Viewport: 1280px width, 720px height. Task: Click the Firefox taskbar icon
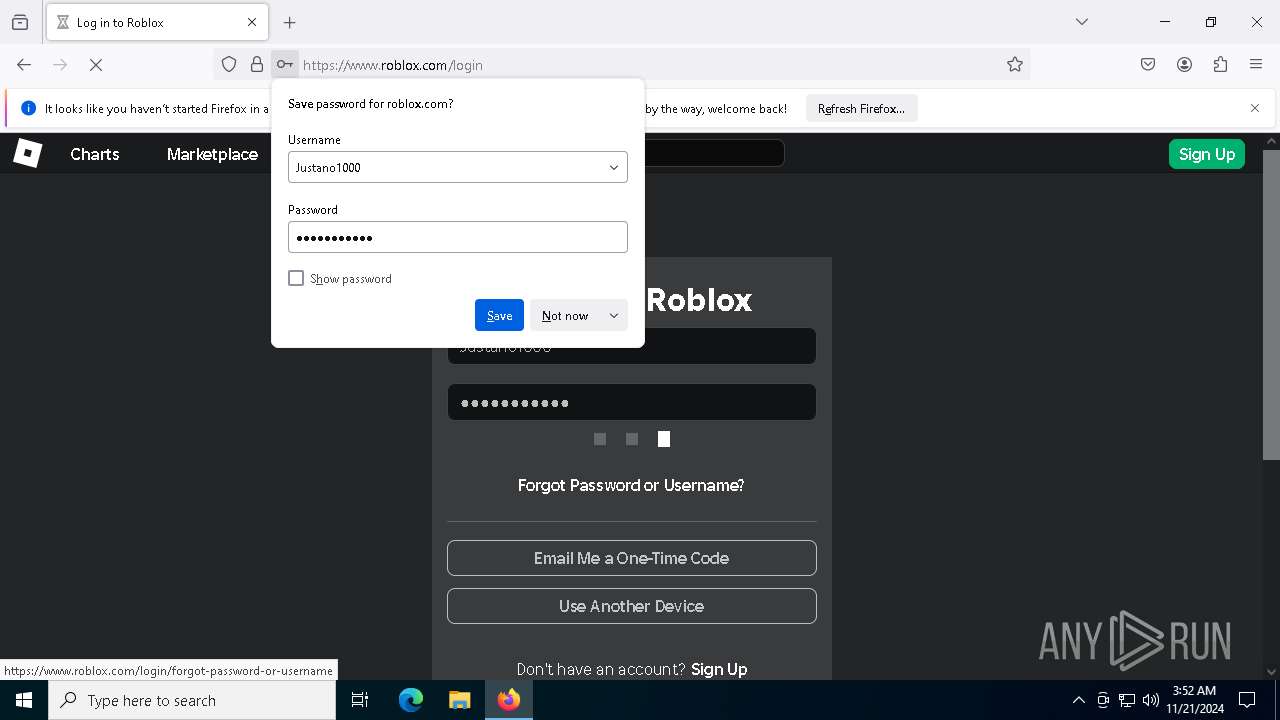click(x=509, y=700)
